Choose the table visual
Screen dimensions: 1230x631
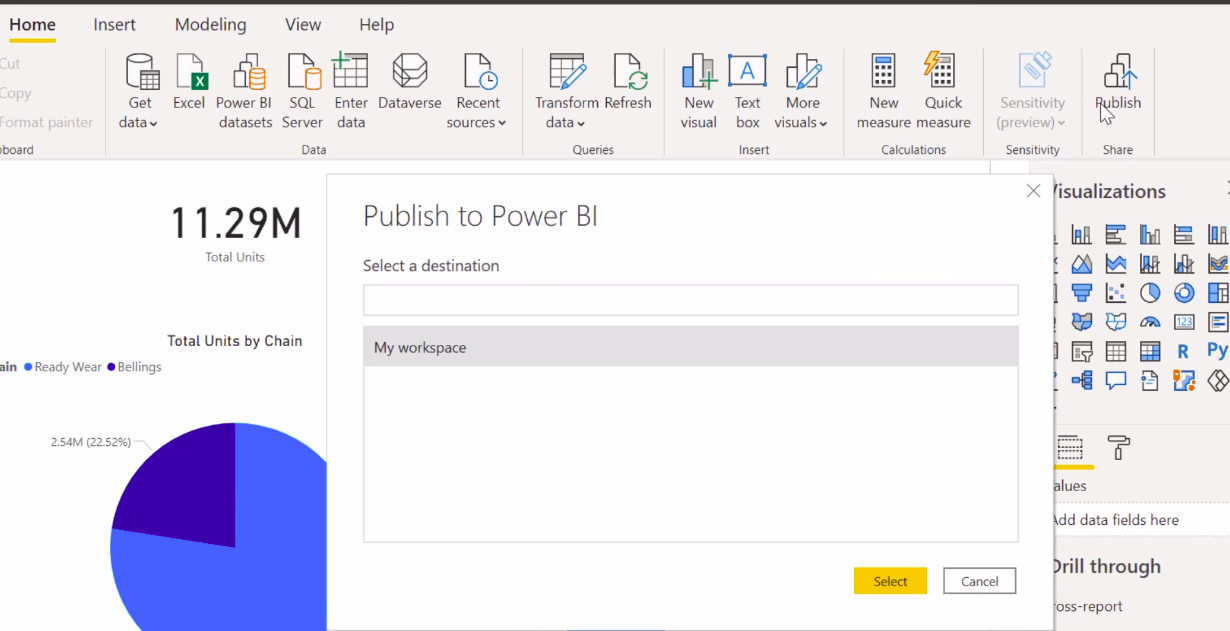[x=1116, y=351]
